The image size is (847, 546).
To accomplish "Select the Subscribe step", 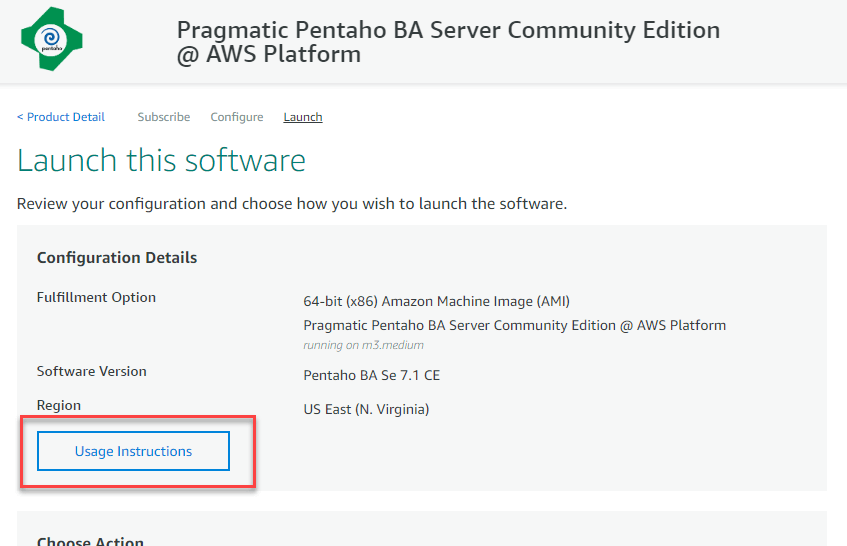I will pyautogui.click(x=163, y=117).
